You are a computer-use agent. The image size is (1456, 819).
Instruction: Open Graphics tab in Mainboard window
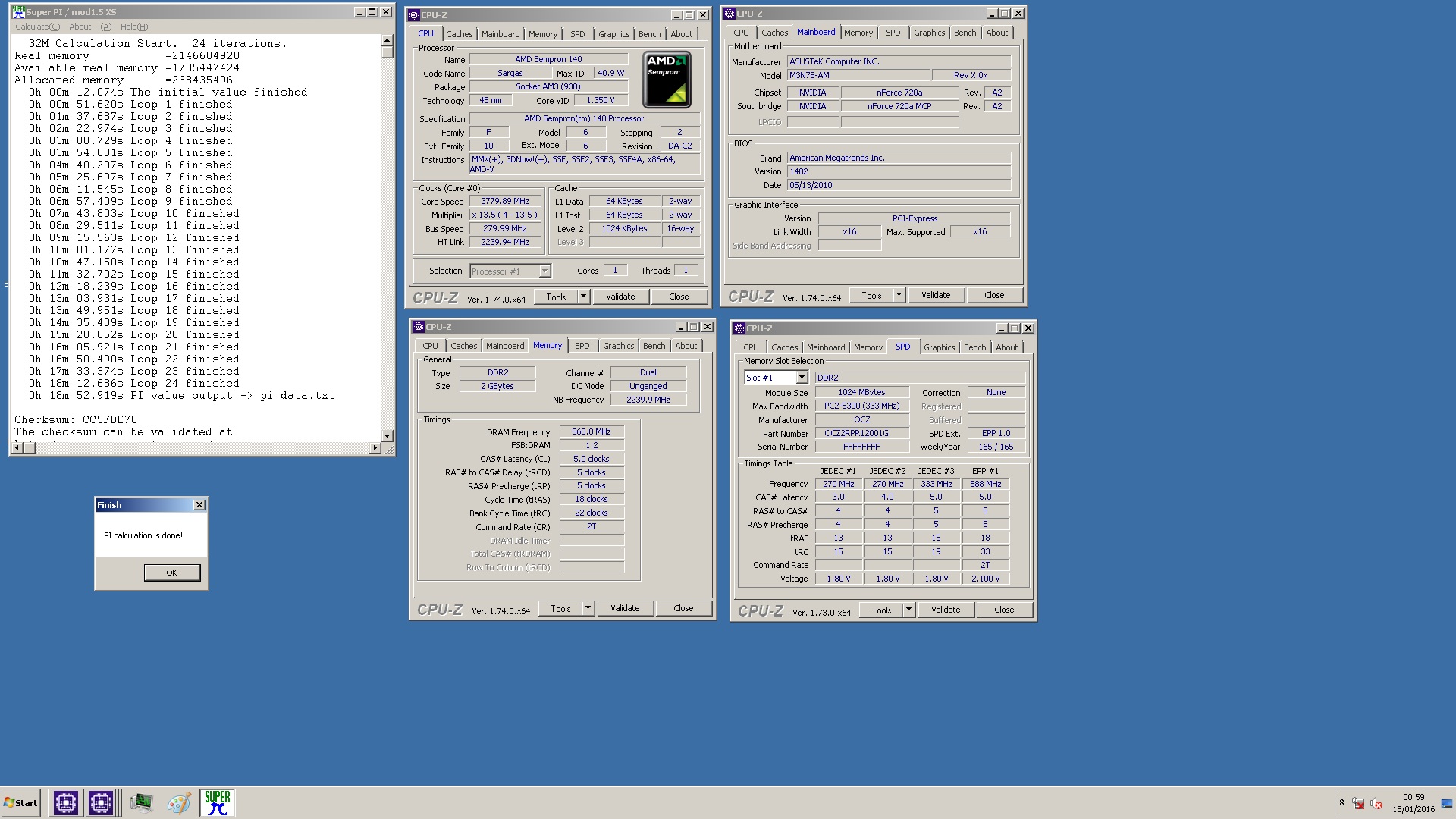point(929,33)
